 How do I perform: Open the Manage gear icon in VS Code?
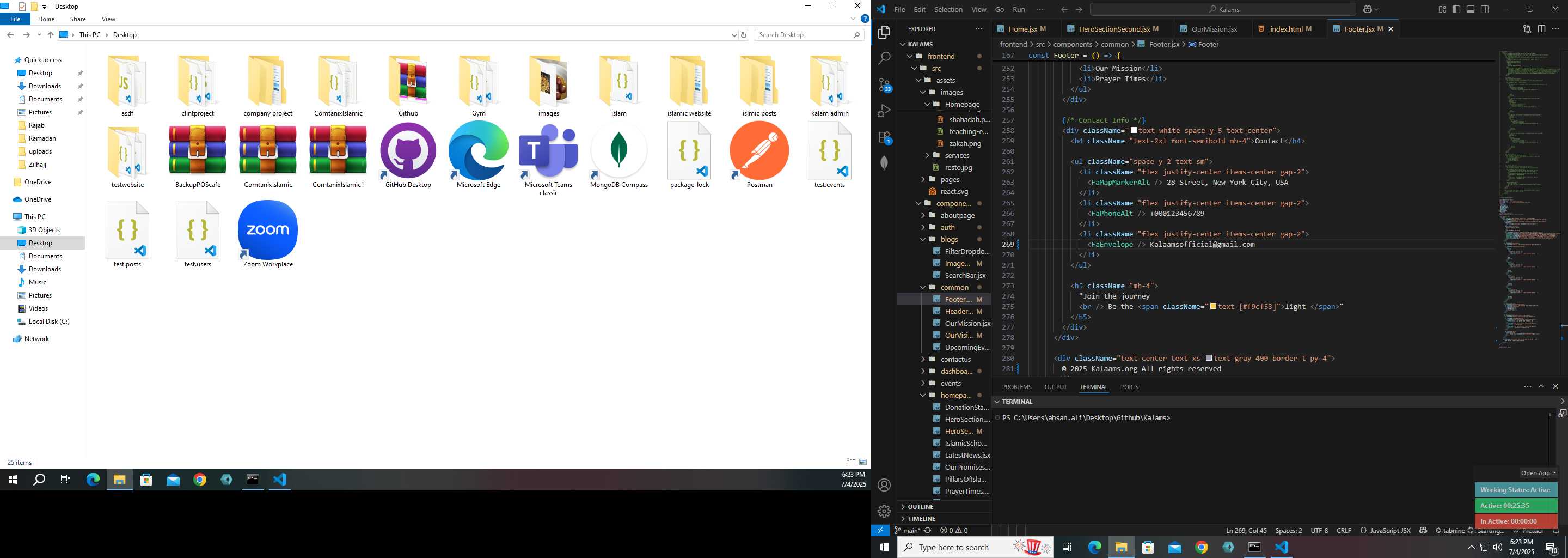pos(884,511)
